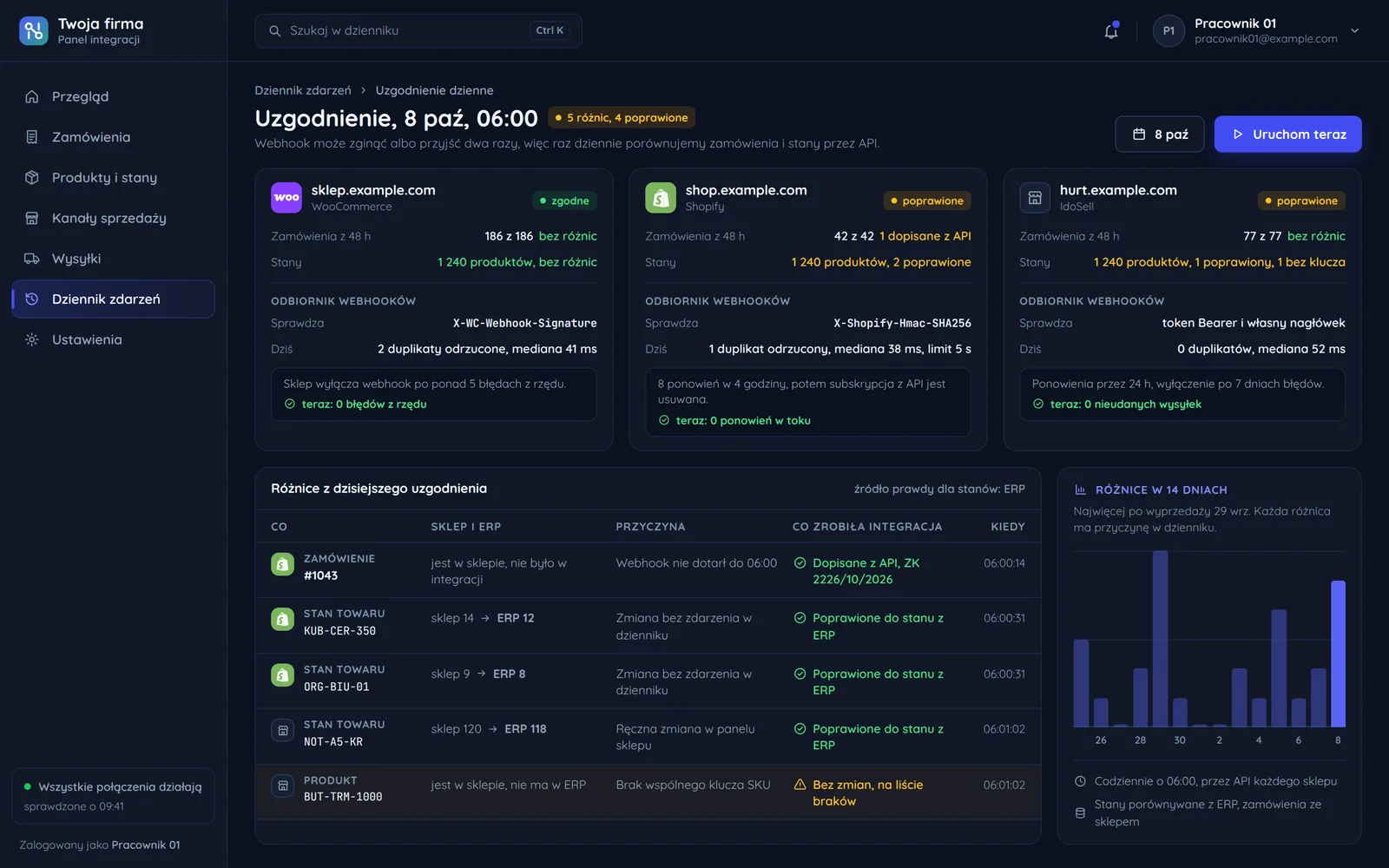Click the highlighted chart bar for 8
1389x868 pixels.
click(1338, 654)
